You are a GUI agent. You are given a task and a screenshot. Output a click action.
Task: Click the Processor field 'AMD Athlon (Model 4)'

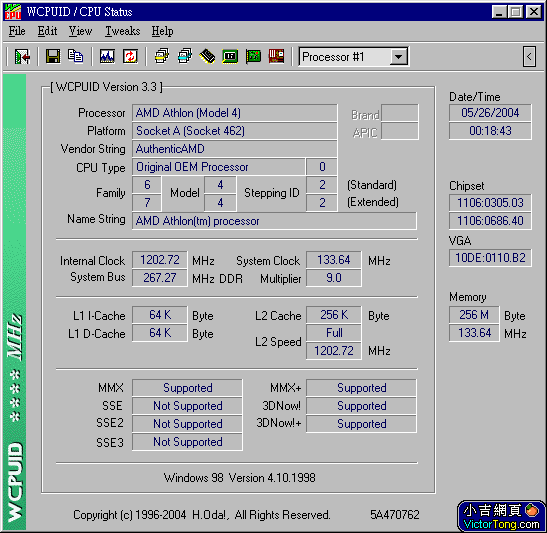tap(234, 113)
